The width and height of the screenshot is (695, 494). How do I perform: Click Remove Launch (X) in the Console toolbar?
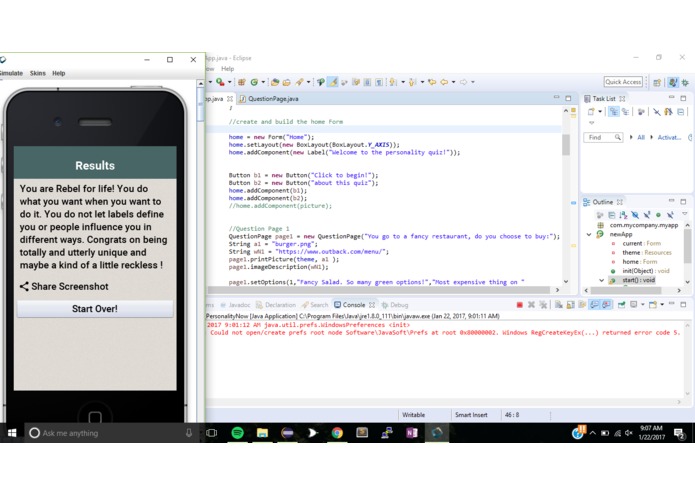point(531,305)
